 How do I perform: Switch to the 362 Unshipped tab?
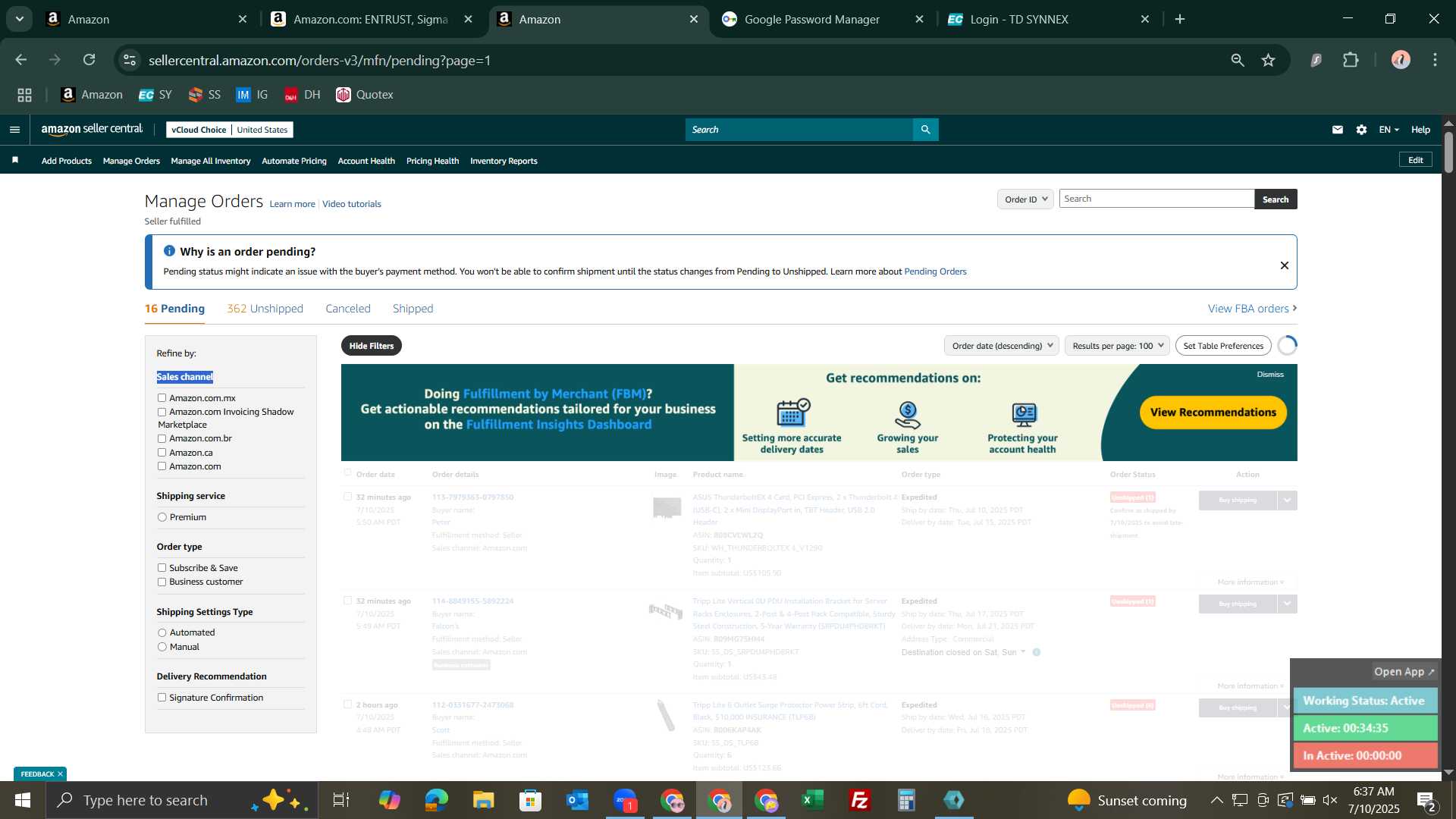[x=265, y=309]
